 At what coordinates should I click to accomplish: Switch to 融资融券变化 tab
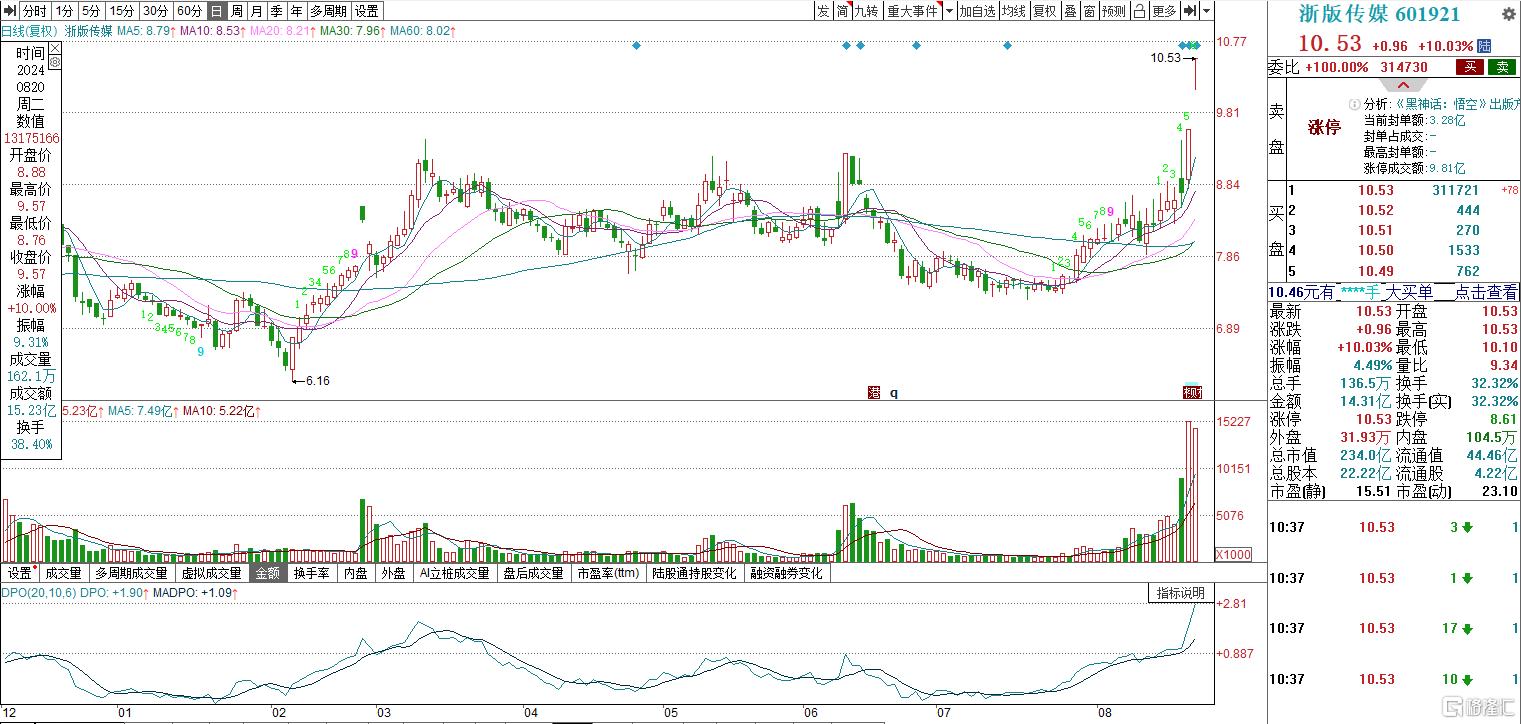click(786, 573)
